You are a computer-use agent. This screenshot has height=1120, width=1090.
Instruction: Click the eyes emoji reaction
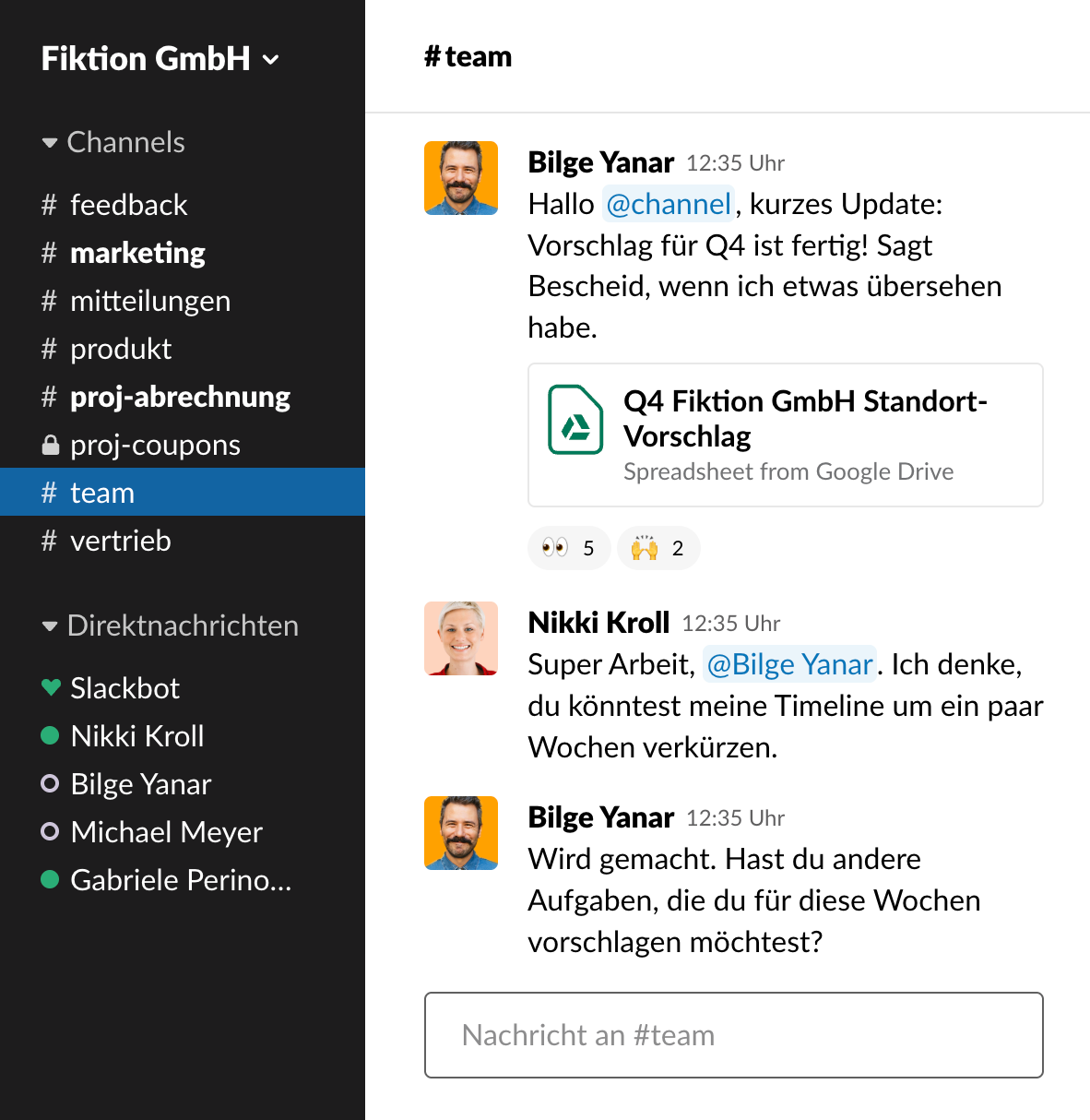(x=569, y=548)
